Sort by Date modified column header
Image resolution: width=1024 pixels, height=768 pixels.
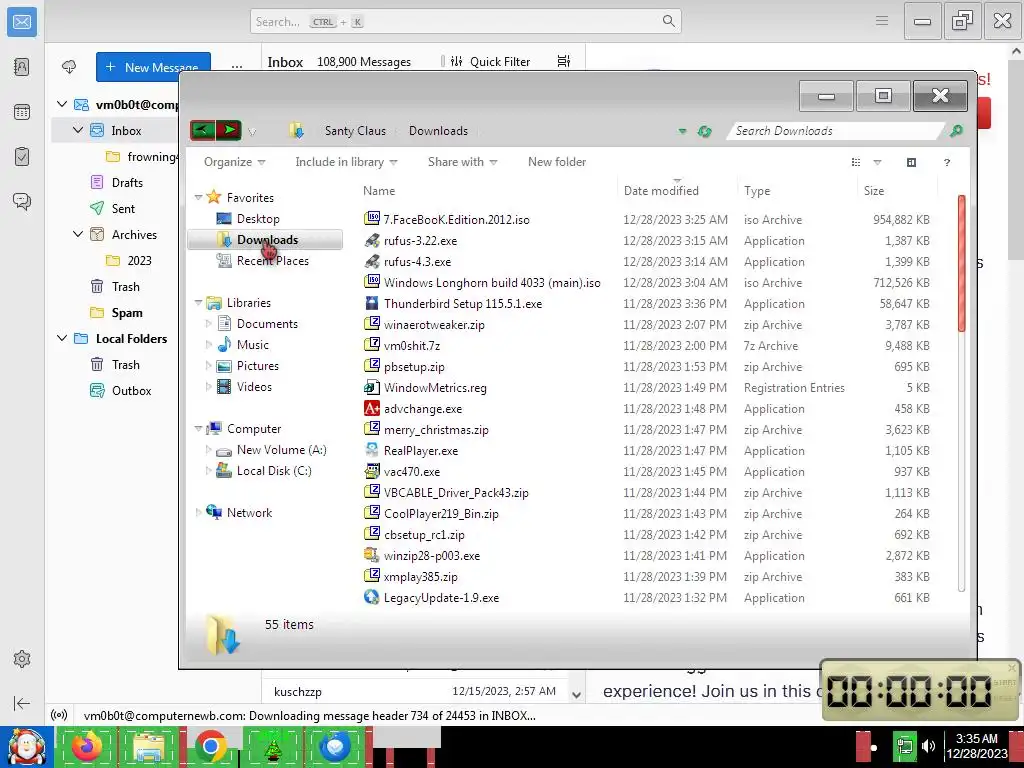(677, 190)
